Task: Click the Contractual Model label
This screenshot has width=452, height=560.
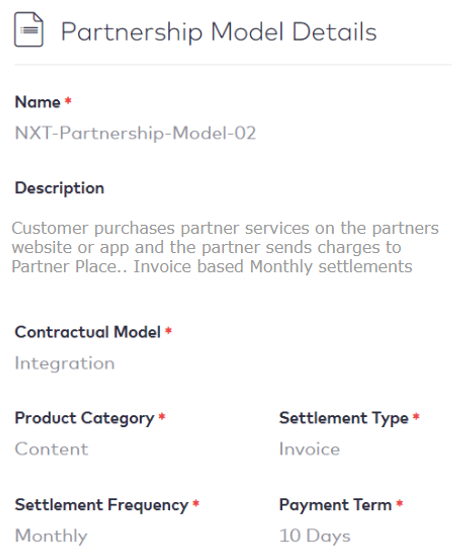Action: tap(87, 332)
